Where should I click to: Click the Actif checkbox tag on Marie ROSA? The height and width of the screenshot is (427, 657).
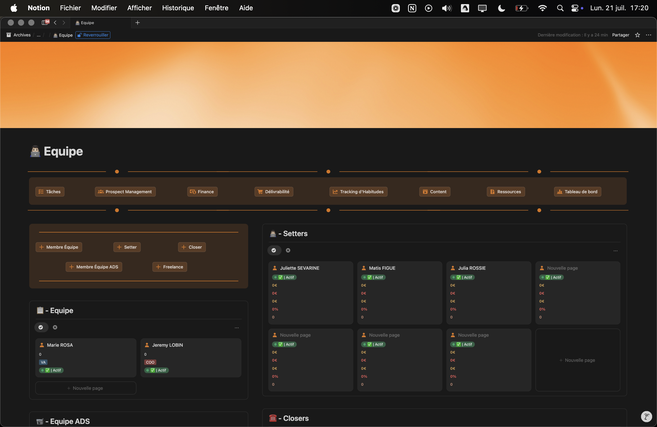click(51, 370)
